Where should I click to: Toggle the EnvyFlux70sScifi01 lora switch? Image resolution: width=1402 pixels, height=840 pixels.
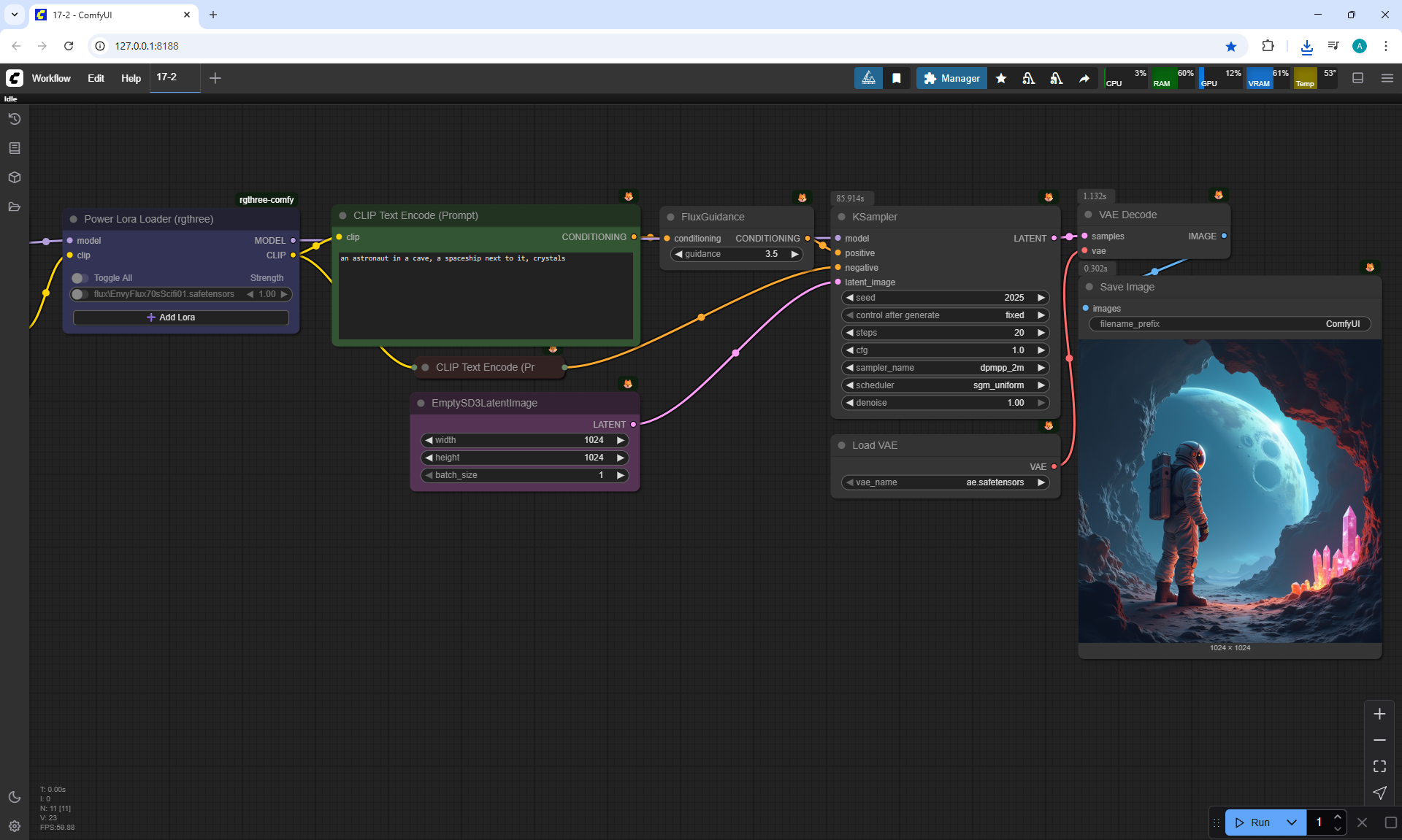click(x=80, y=294)
